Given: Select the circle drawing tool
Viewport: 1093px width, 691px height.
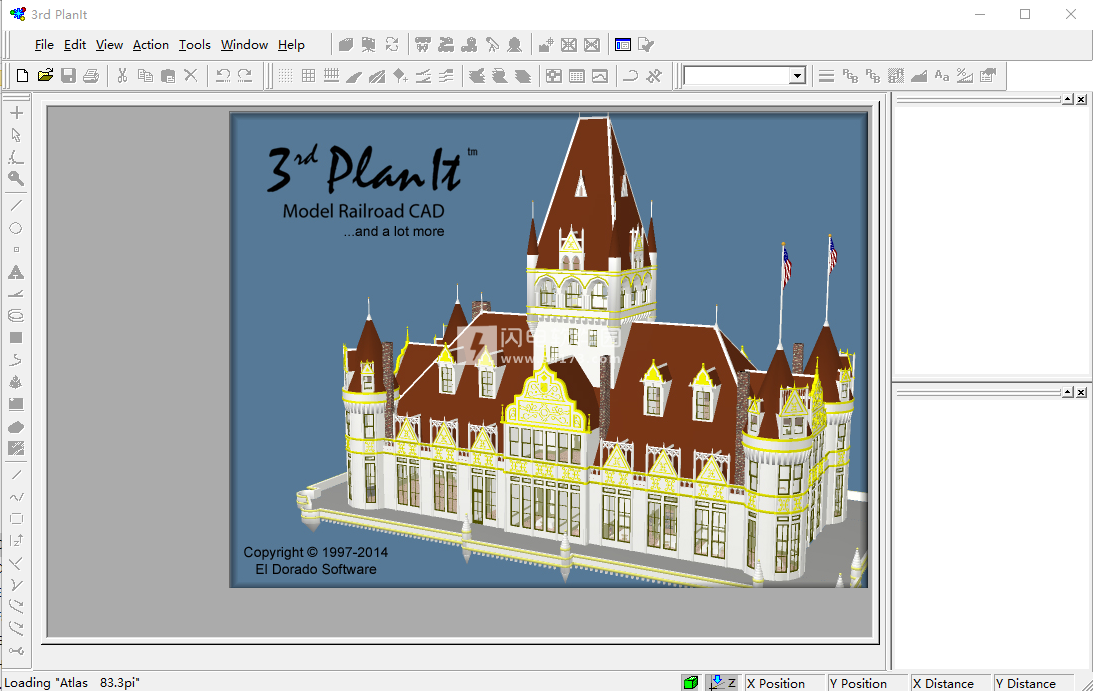Looking at the screenshot, I should point(16,228).
